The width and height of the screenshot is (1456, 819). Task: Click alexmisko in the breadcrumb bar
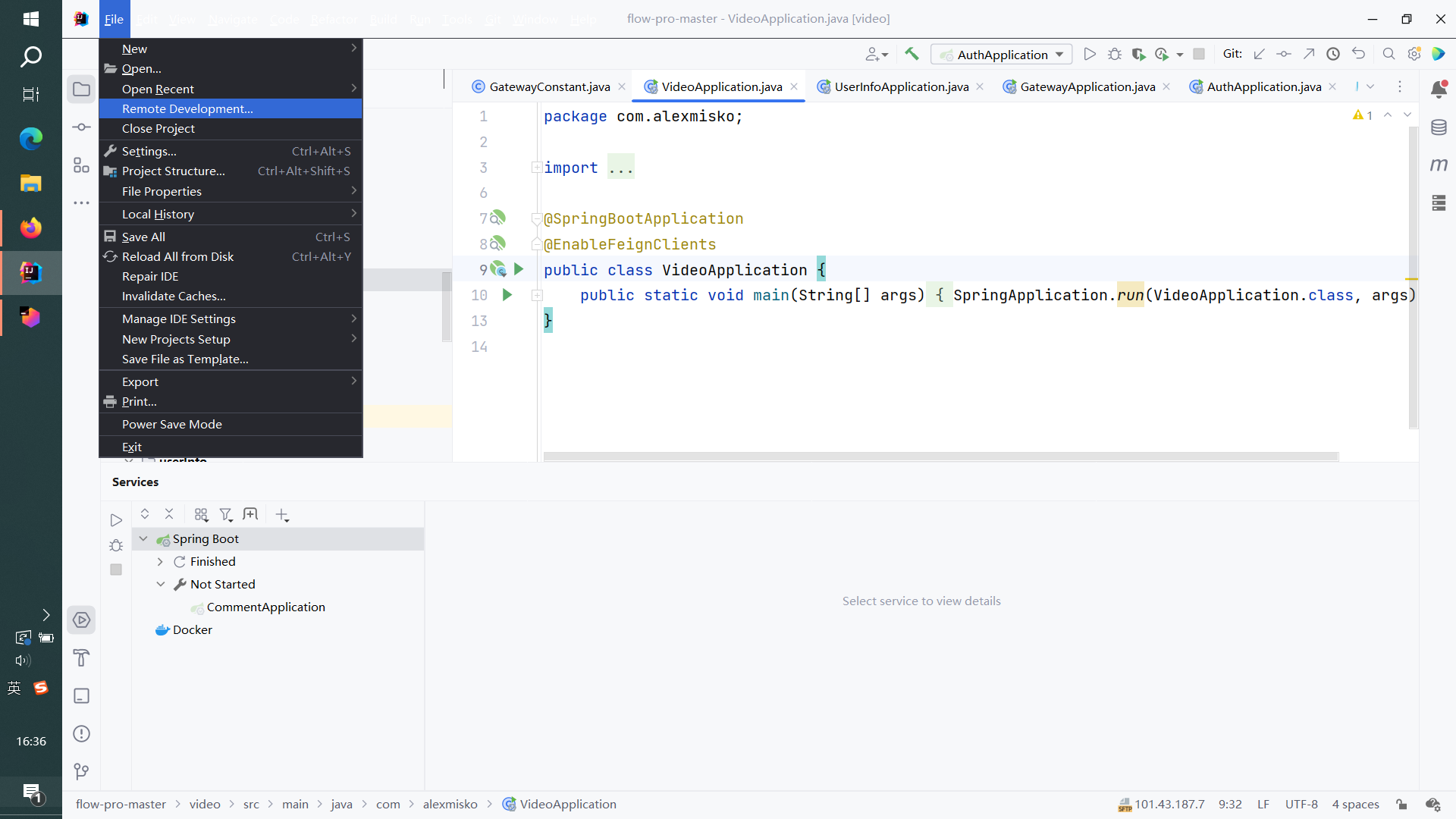(450, 804)
